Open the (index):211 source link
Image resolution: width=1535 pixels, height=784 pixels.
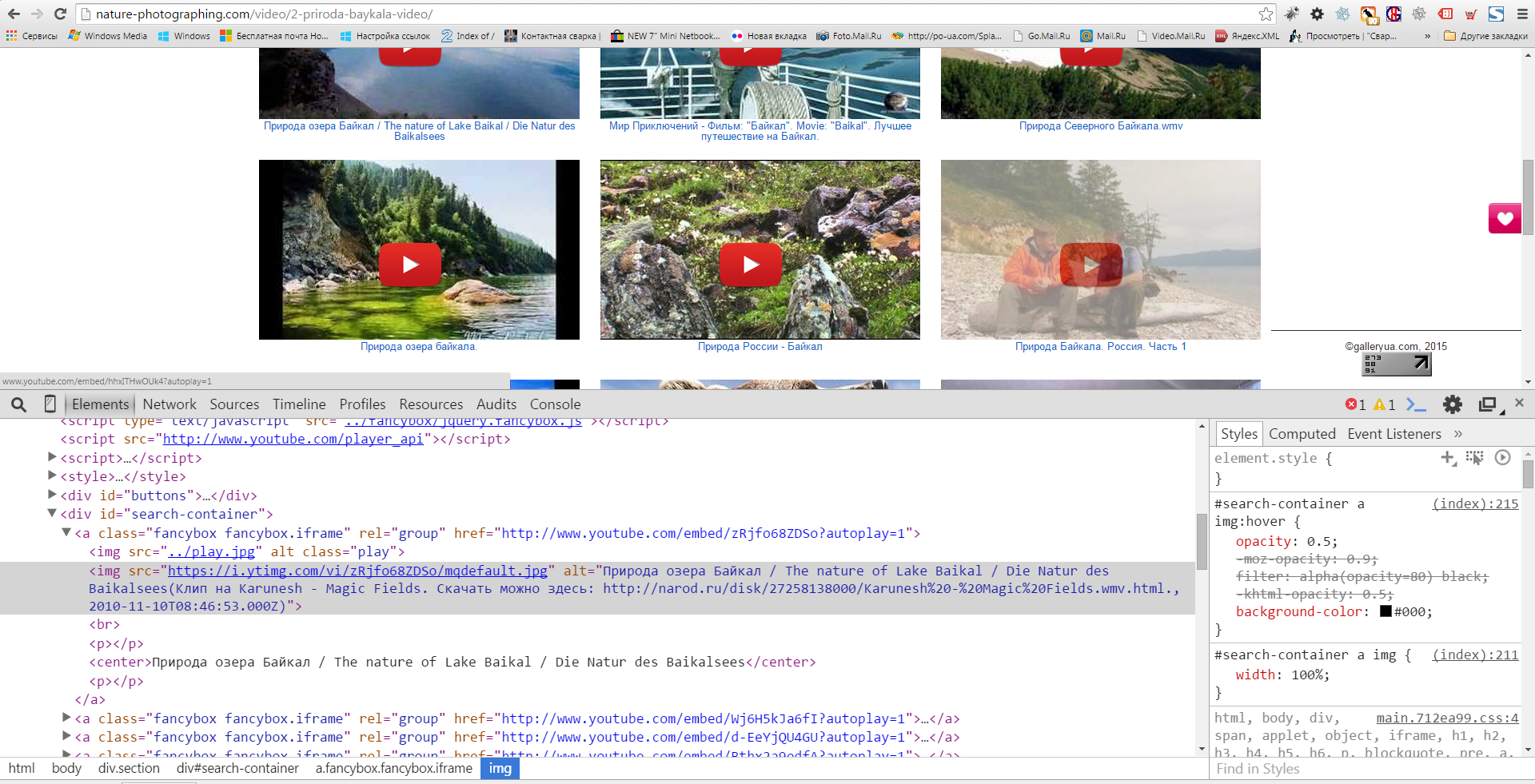click(x=1475, y=655)
